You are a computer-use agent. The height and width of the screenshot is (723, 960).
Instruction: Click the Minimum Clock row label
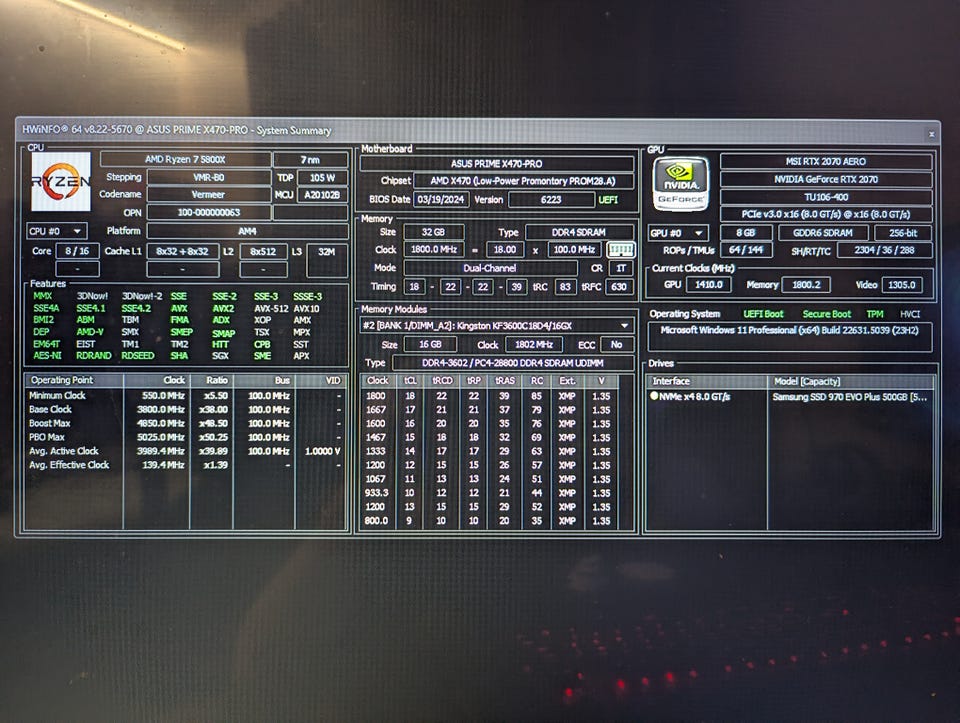[x=58, y=395]
